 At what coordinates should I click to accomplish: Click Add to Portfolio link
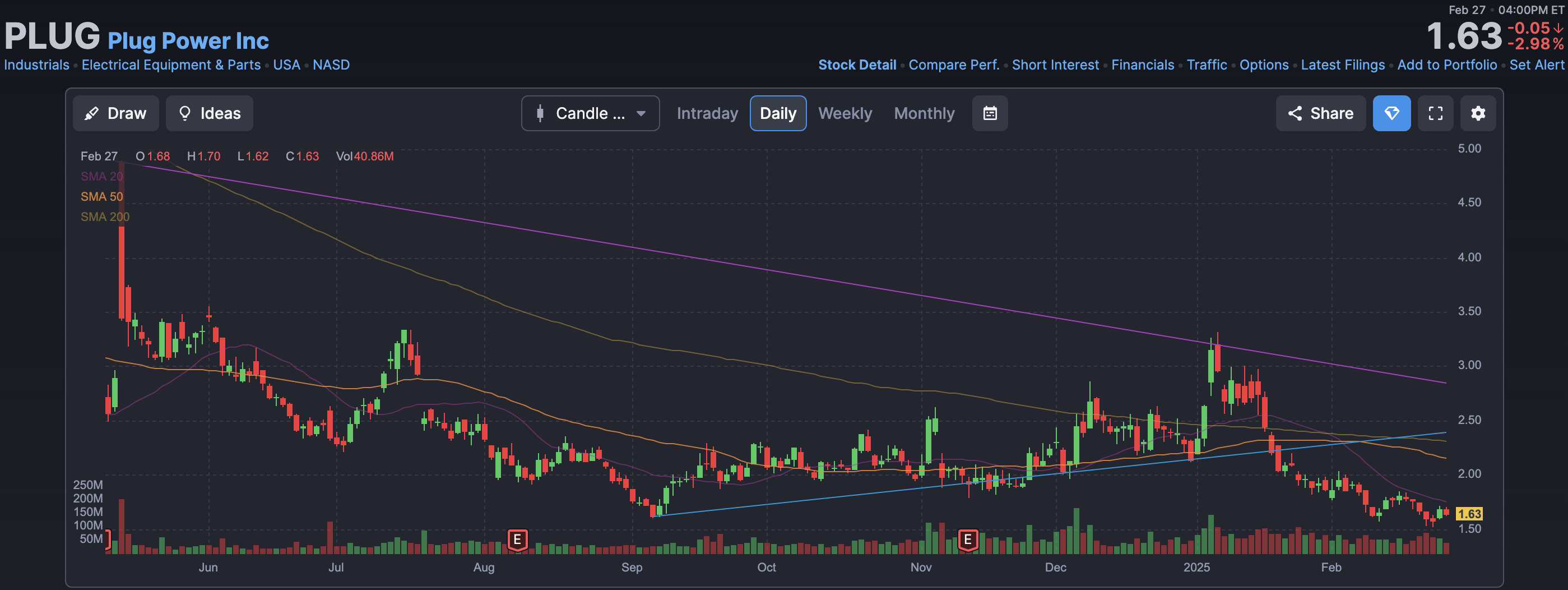click(x=1447, y=64)
